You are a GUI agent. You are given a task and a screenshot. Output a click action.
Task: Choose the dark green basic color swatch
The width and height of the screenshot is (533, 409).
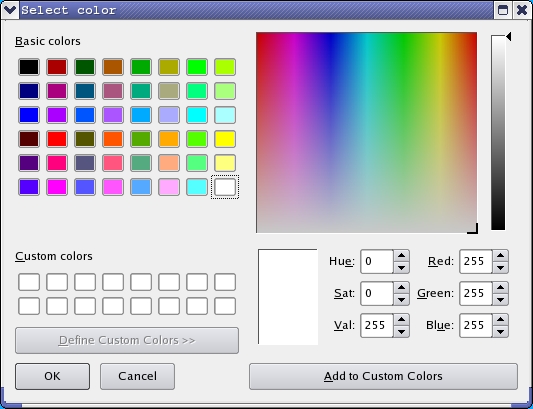click(x=85, y=67)
